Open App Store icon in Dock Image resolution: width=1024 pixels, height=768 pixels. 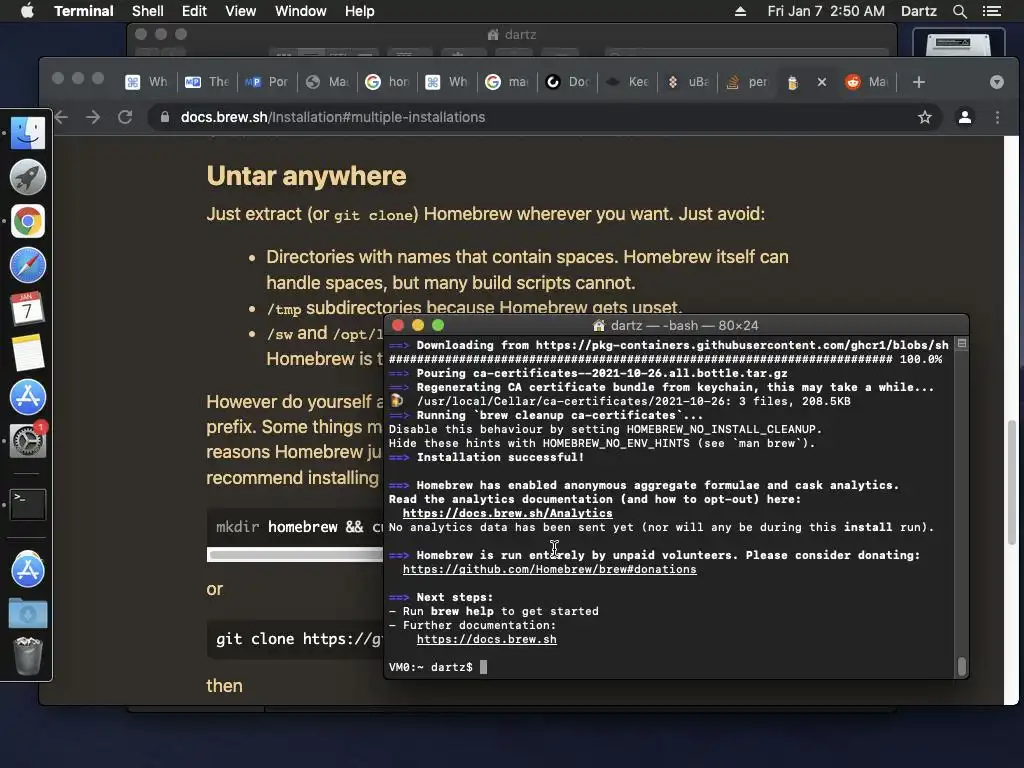tap(27, 397)
